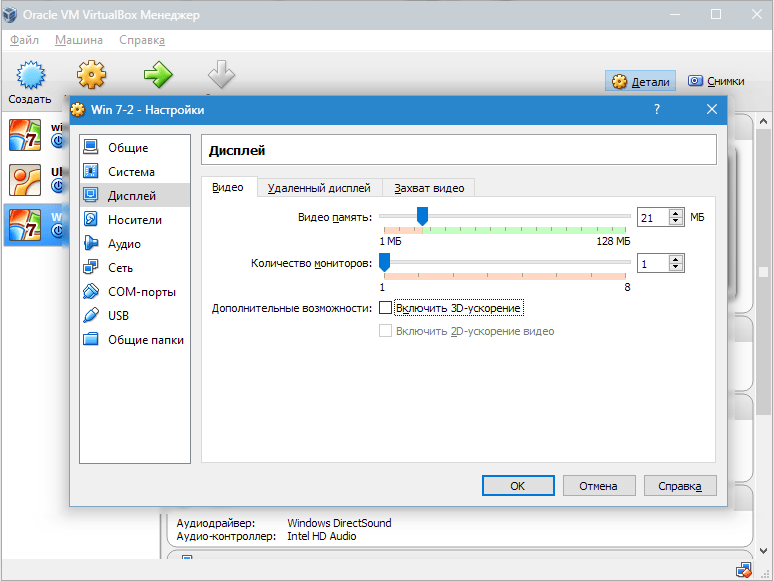Click the Видео память slider handle
The width and height of the screenshot is (774, 581).
point(422,216)
